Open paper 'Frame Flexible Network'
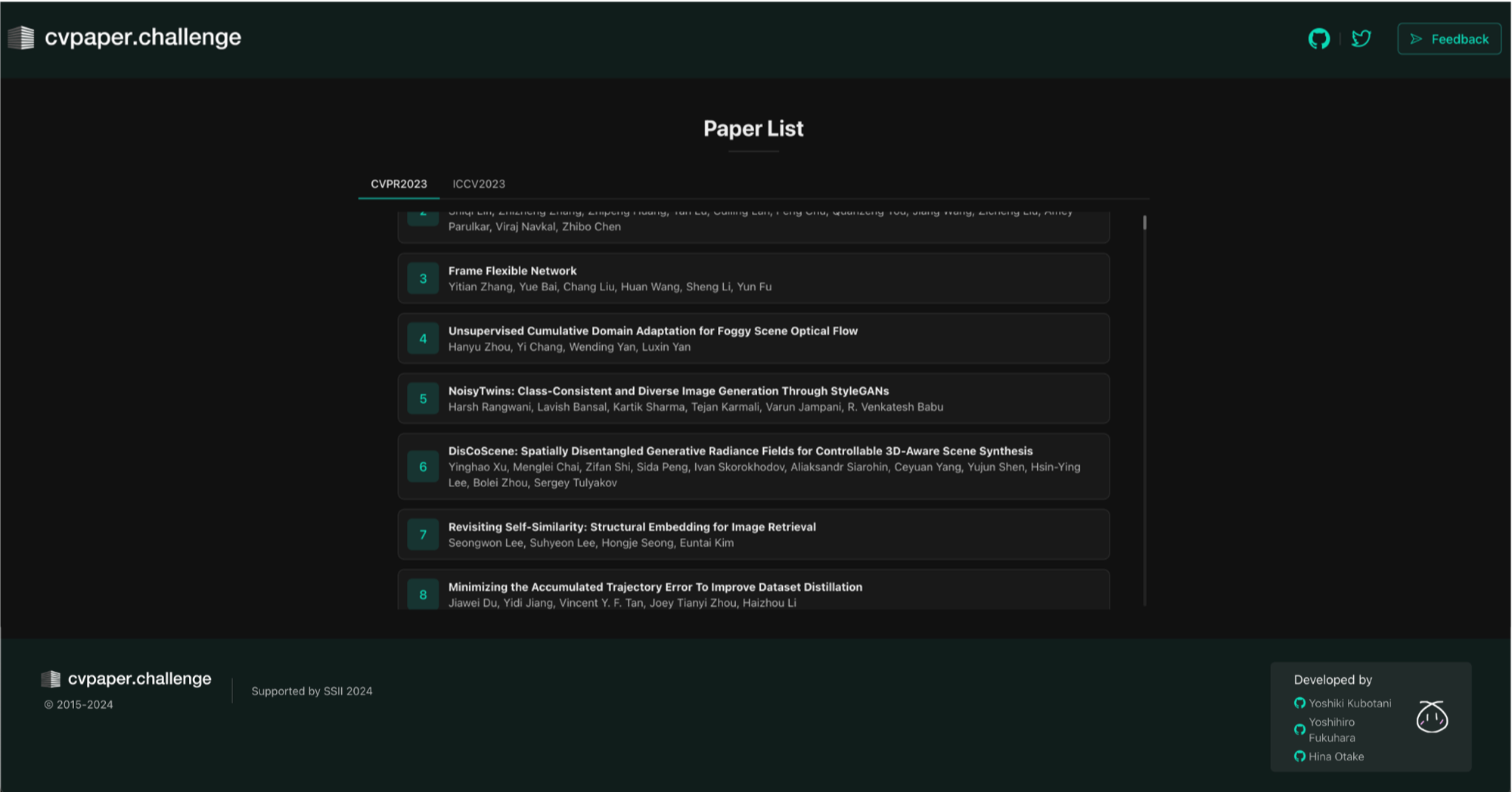The height and width of the screenshot is (792, 1512). coord(753,278)
